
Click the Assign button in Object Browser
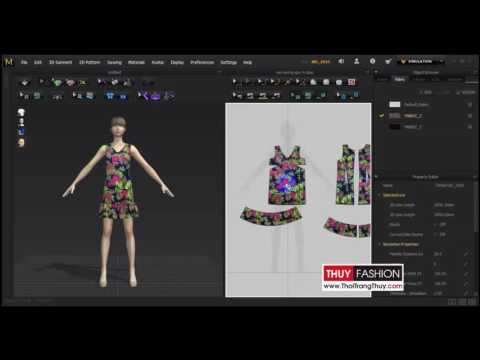pyautogui.click(x=466, y=92)
